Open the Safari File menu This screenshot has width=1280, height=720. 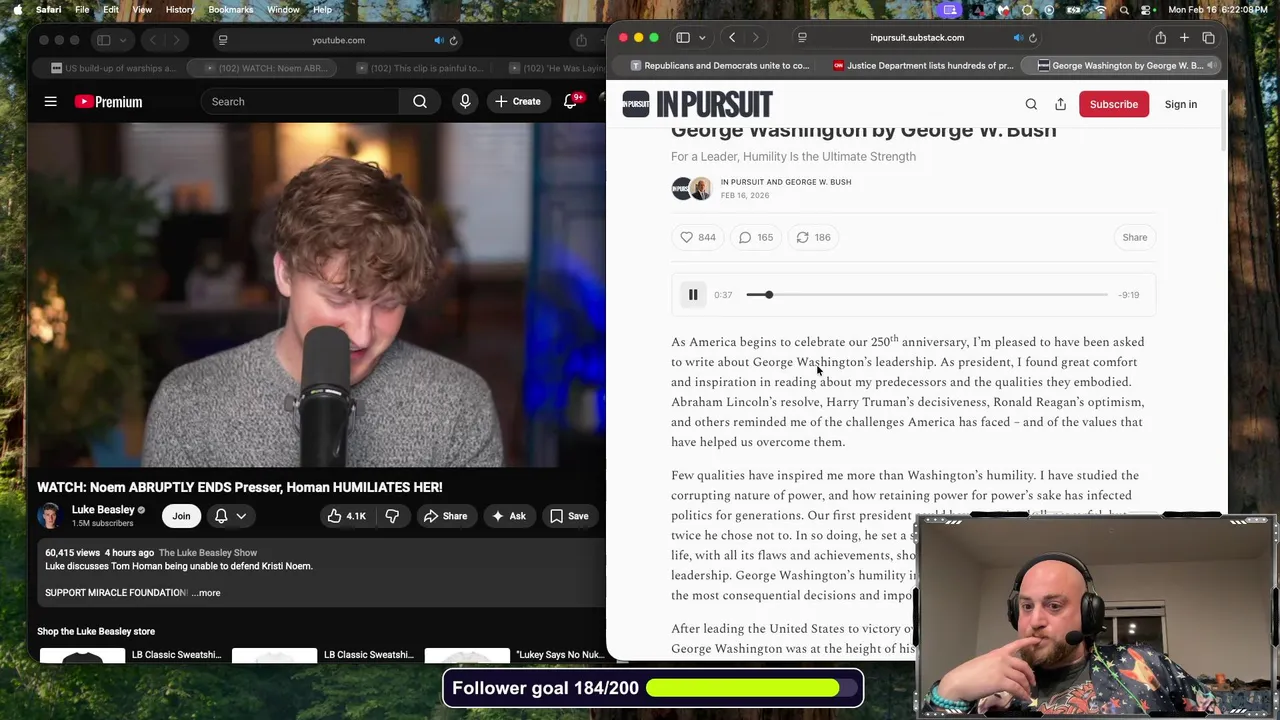point(82,10)
